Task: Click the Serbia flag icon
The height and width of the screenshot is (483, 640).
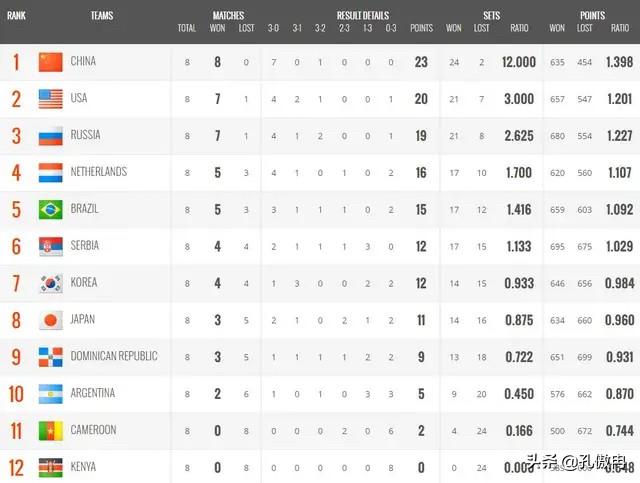Action: [51, 247]
